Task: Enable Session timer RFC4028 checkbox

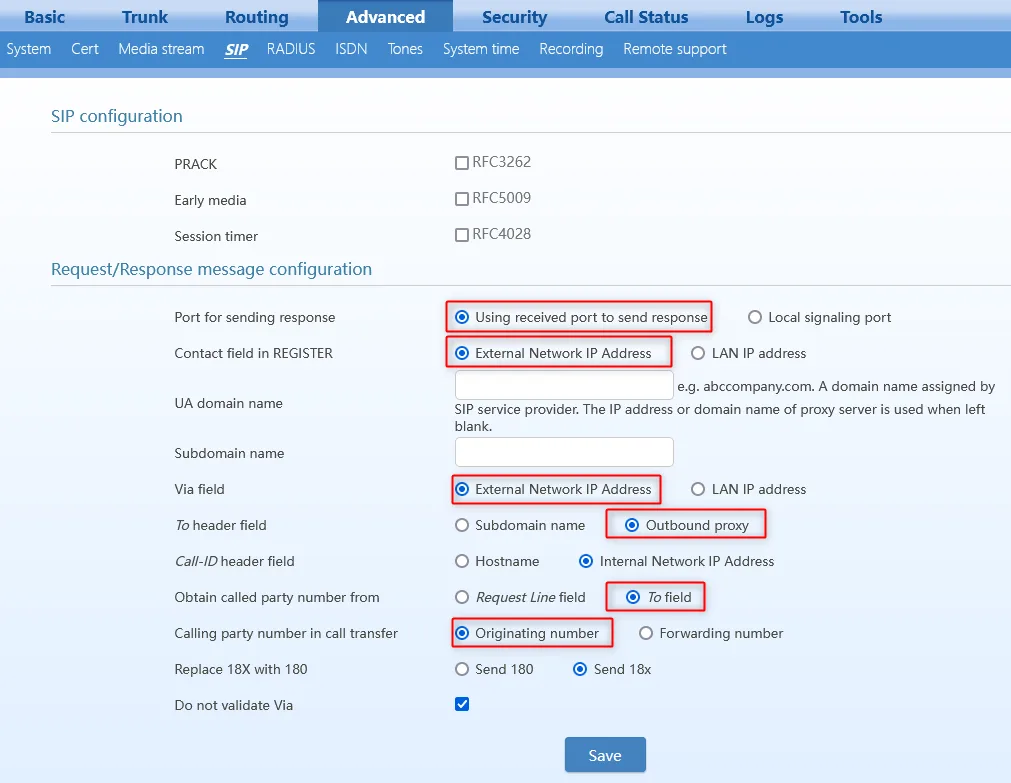Action: pyautogui.click(x=462, y=235)
